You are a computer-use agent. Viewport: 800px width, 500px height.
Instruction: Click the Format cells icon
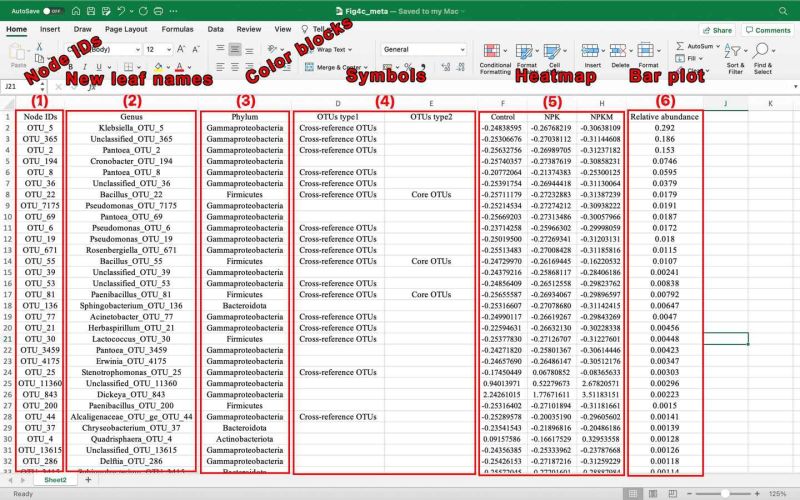pos(645,51)
